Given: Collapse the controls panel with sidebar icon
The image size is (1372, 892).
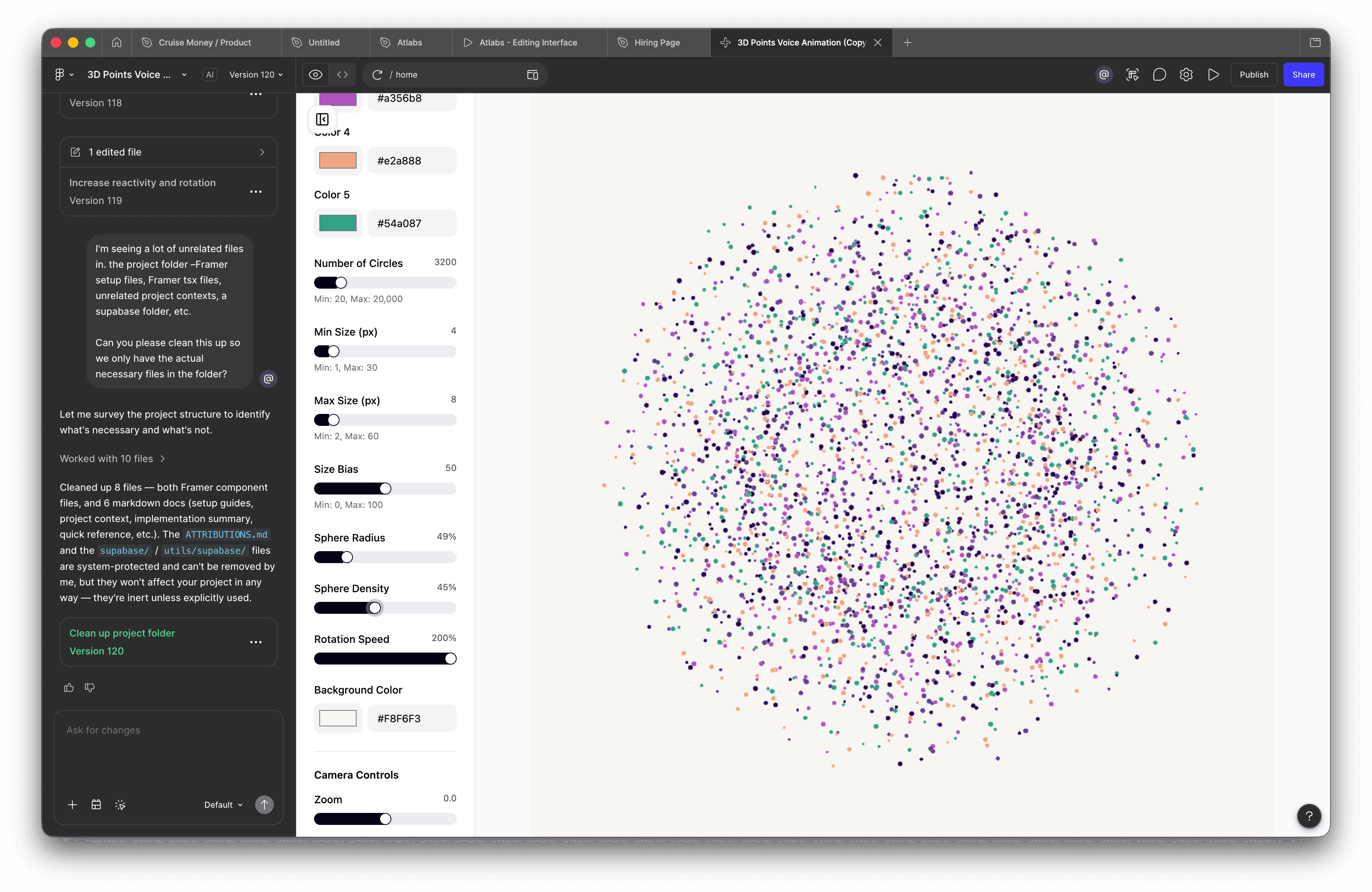Looking at the screenshot, I should (322, 119).
